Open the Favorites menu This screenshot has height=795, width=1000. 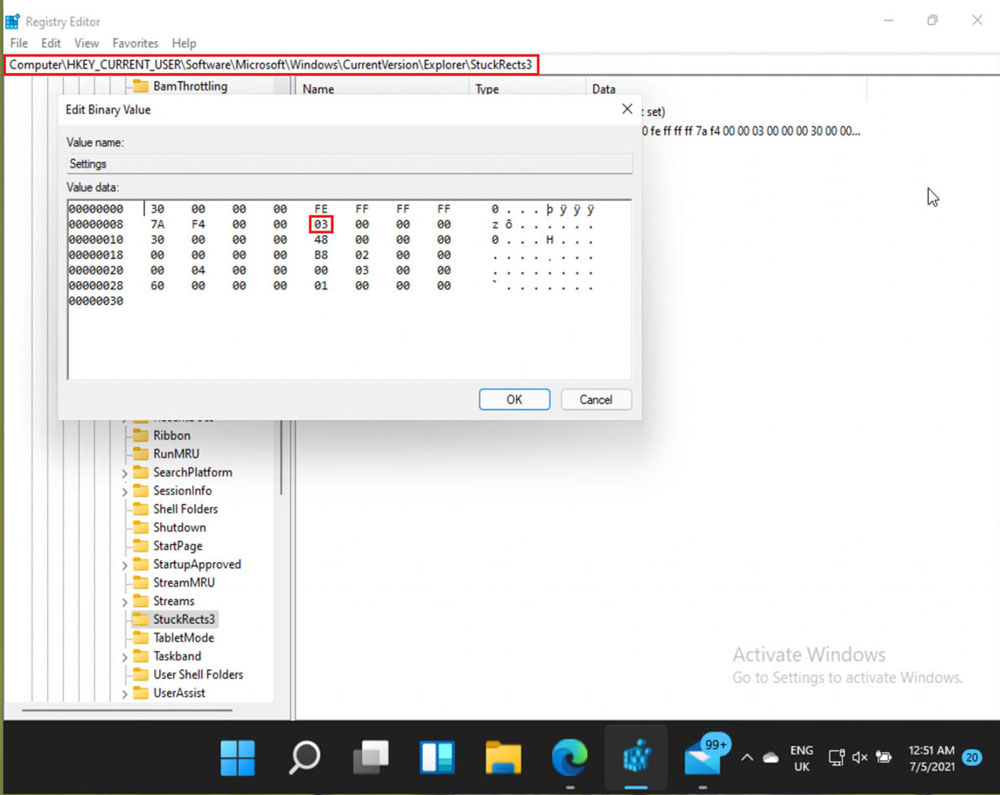coord(135,43)
